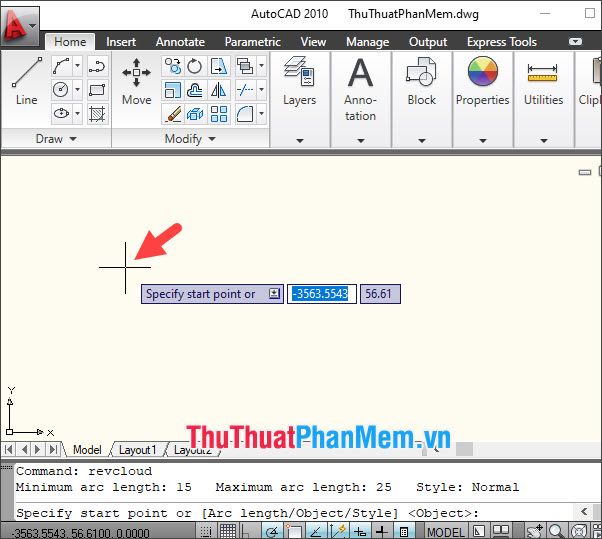This screenshot has height=539, width=602.
Task: Activate the Array tool
Action: 219,114
